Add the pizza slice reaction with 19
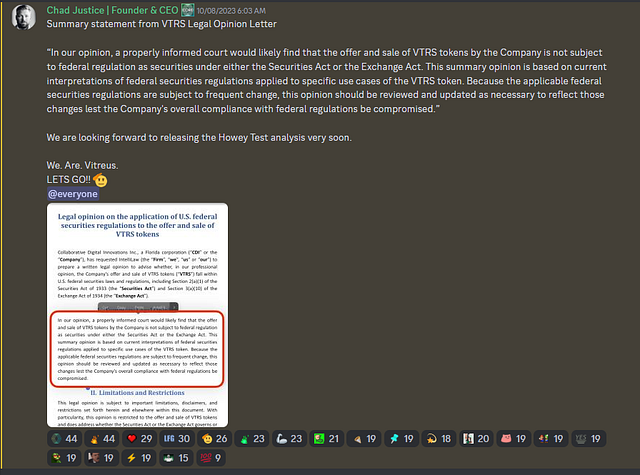The height and width of the screenshot is (475, 640). tap(364, 439)
